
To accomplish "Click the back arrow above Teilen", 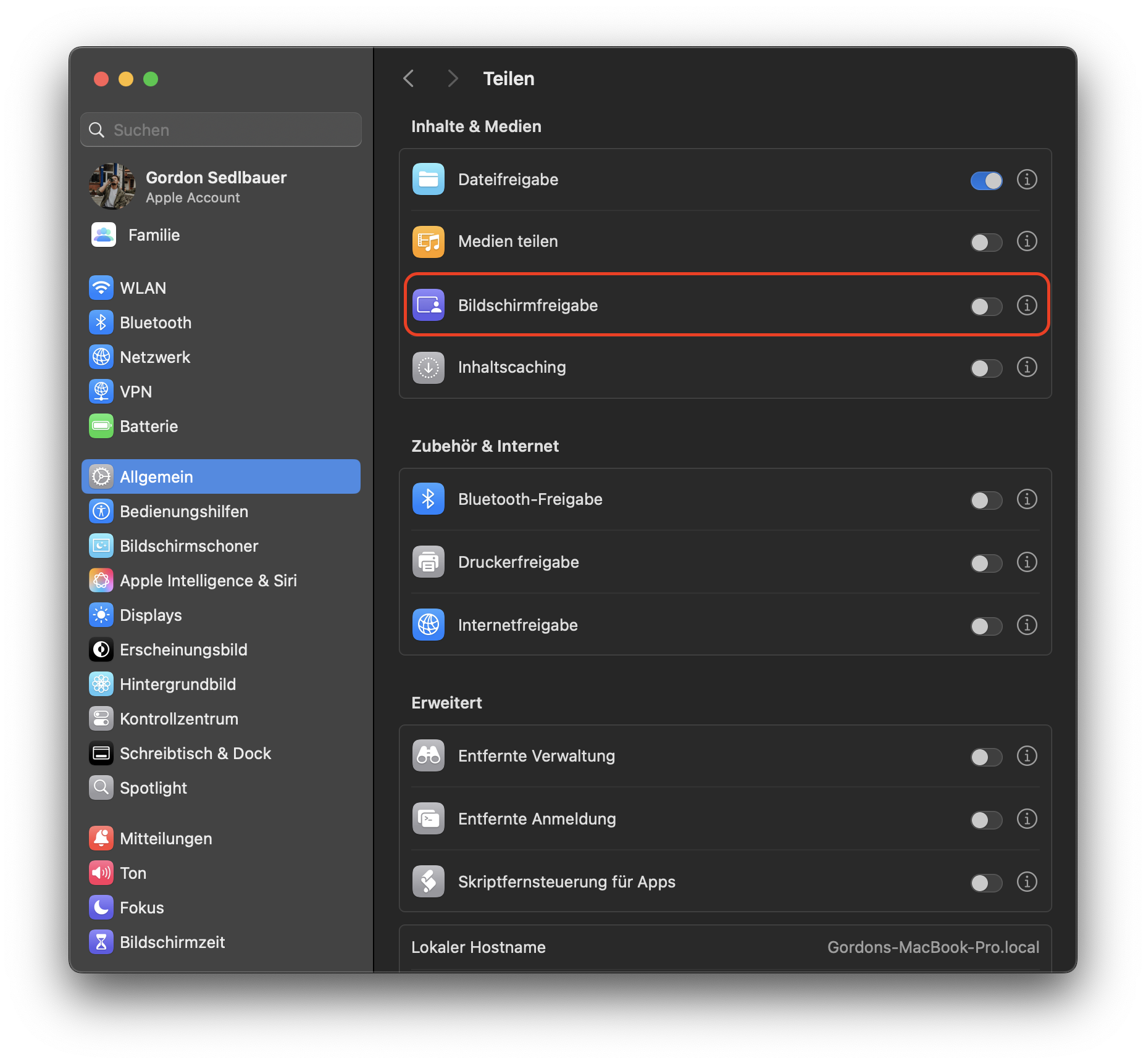I will pyautogui.click(x=408, y=78).
